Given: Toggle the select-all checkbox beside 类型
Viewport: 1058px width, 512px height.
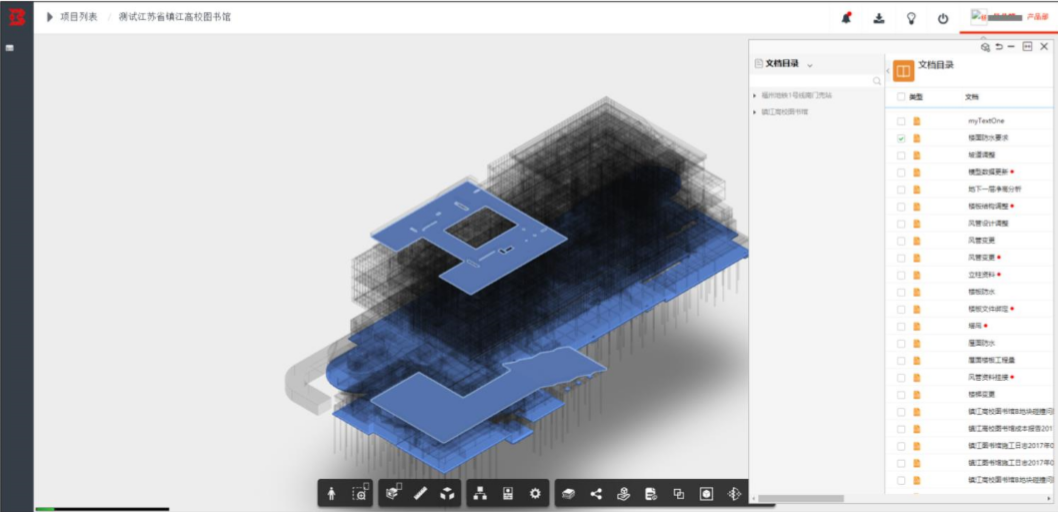Looking at the screenshot, I should tap(901, 97).
